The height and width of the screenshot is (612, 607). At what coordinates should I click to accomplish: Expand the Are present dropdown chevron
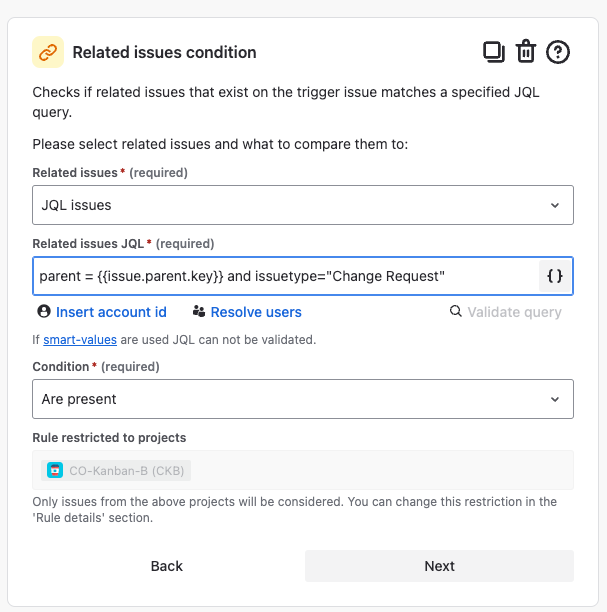click(x=555, y=399)
